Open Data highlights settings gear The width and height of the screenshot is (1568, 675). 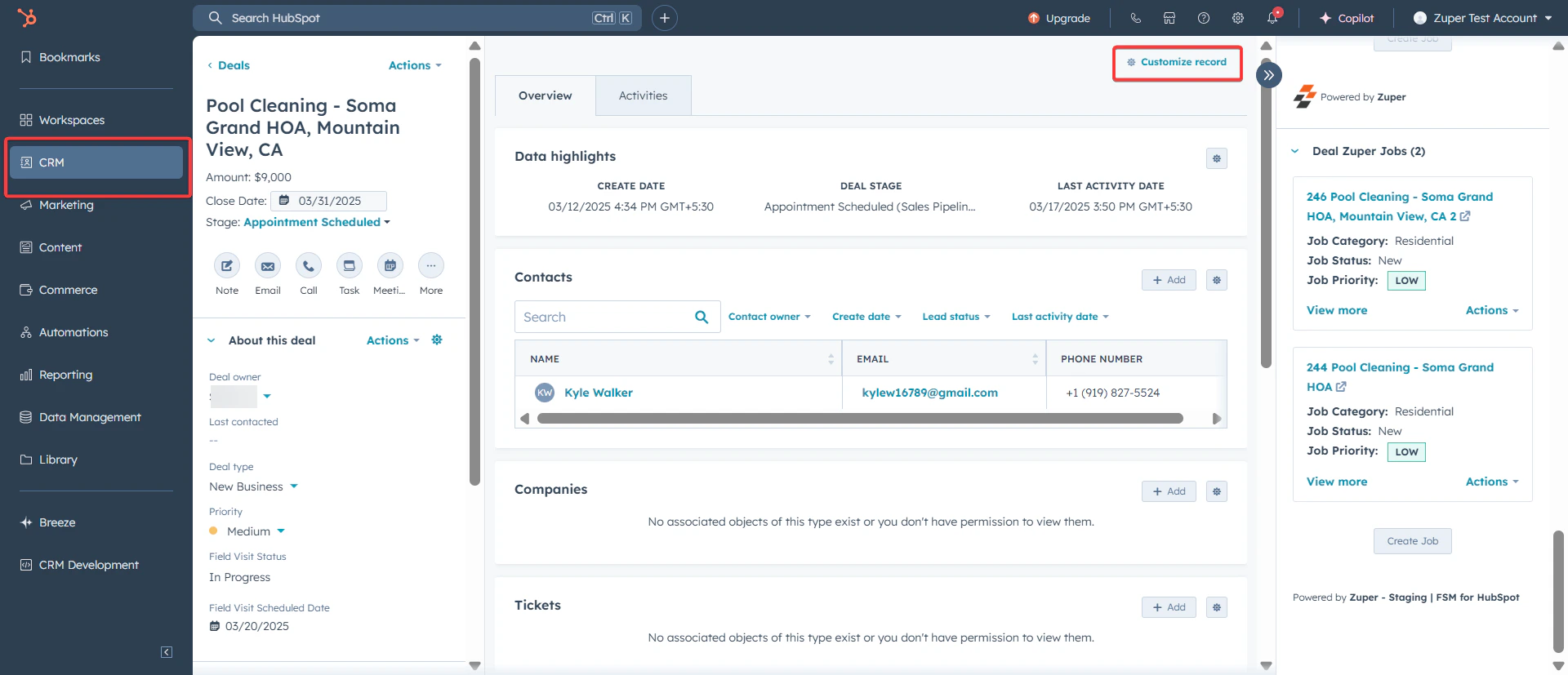point(1217,158)
